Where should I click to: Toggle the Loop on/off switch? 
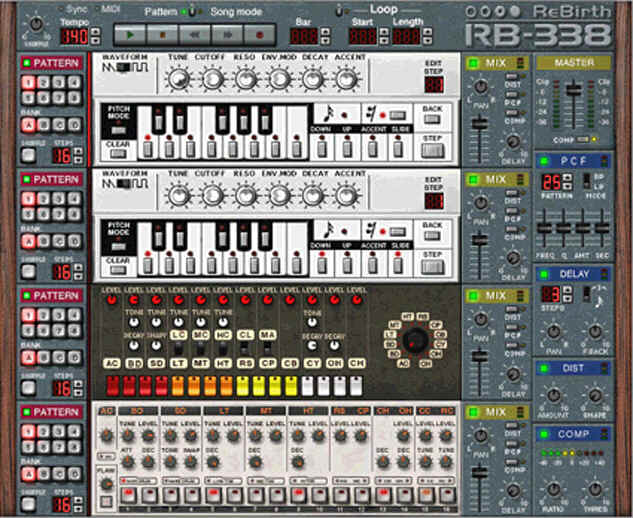coord(340,11)
